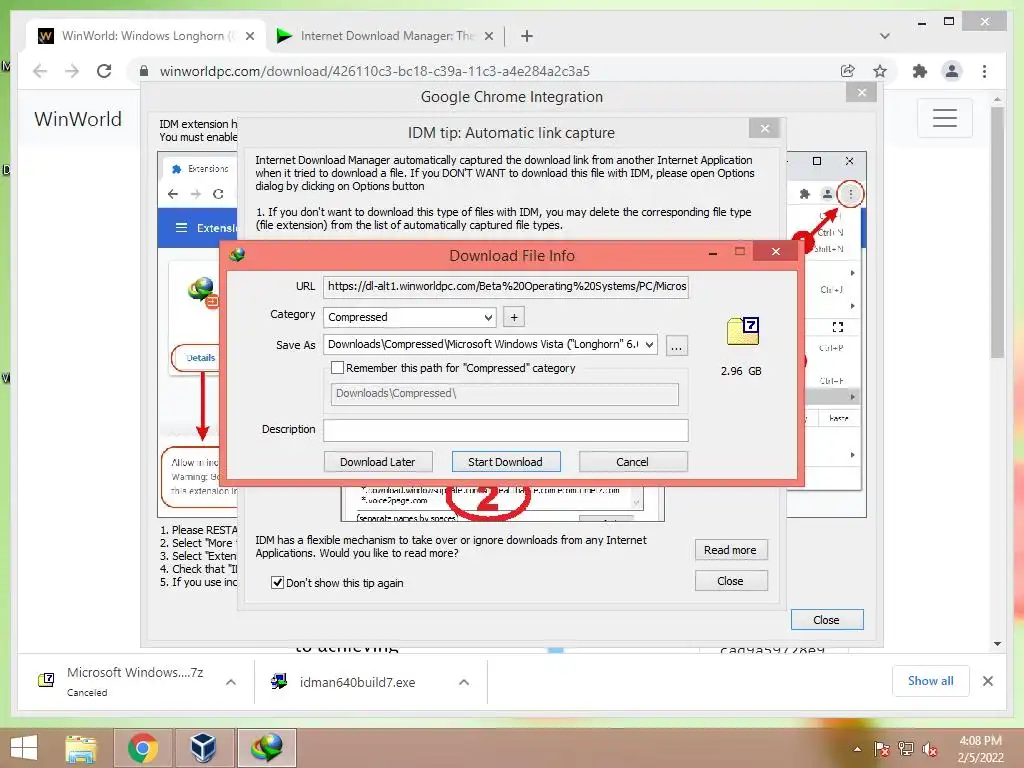
Task: Open the Category dropdown showing Compressed
Action: (x=409, y=317)
